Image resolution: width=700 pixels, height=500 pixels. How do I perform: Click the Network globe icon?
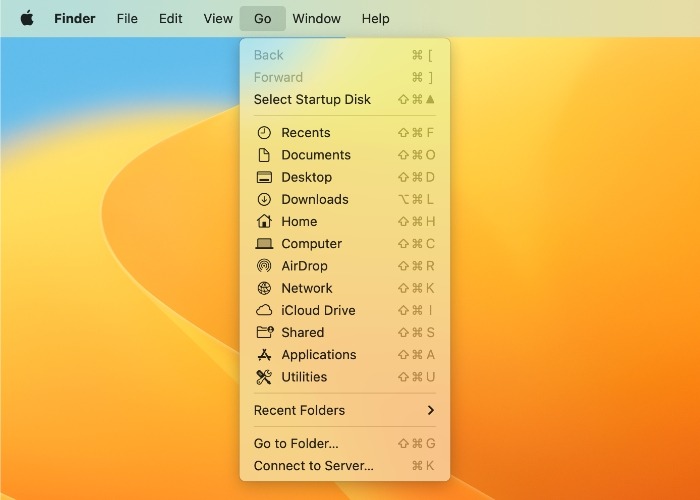pos(264,288)
